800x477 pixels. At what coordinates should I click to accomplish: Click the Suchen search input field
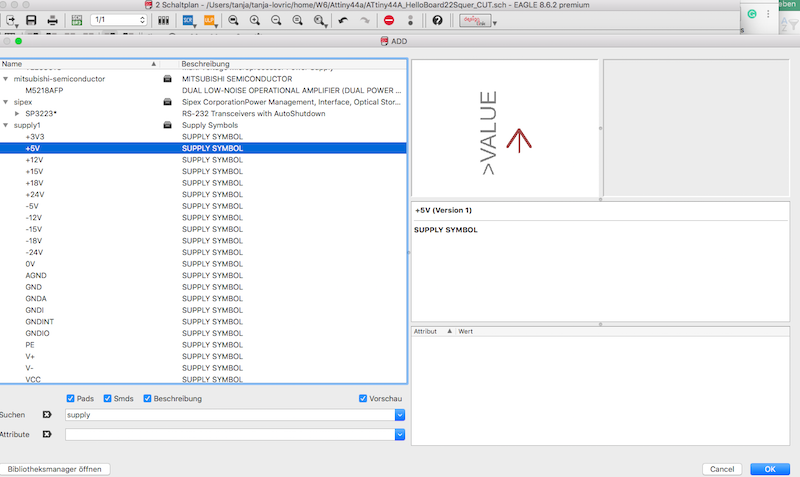pos(230,415)
